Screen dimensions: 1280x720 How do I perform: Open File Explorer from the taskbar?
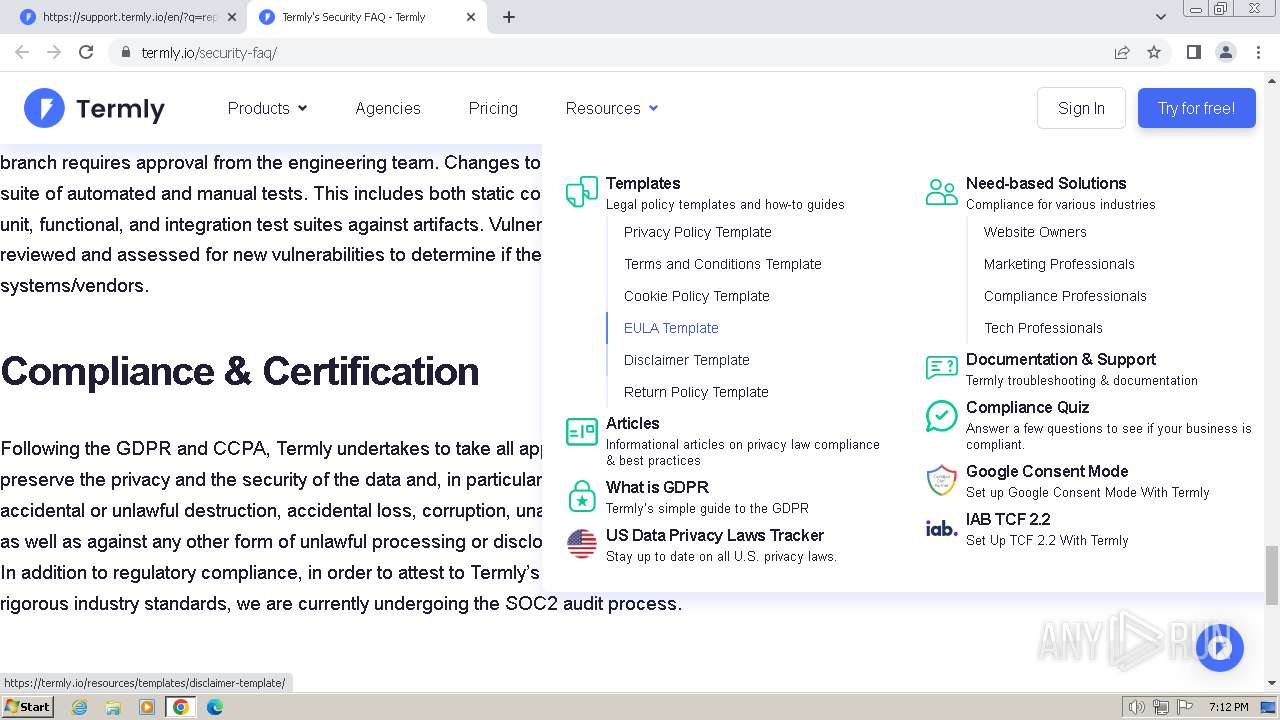pos(113,707)
